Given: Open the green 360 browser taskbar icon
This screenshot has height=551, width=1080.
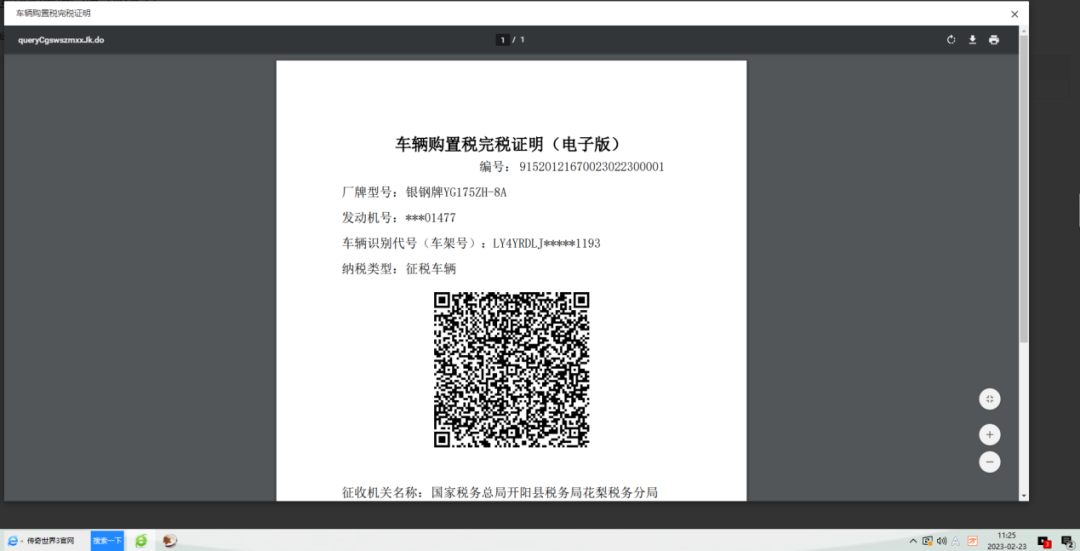Looking at the screenshot, I should 141,541.
